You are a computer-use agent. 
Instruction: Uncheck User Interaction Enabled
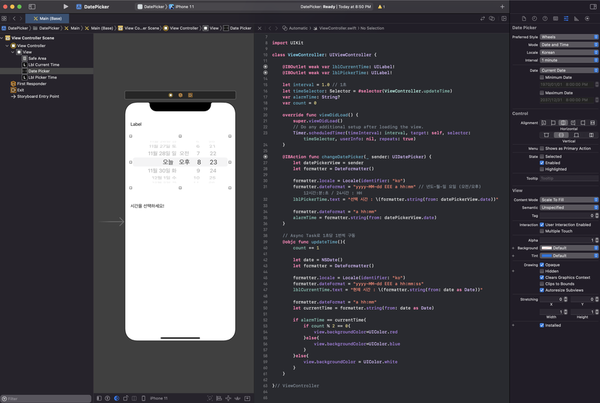542,225
